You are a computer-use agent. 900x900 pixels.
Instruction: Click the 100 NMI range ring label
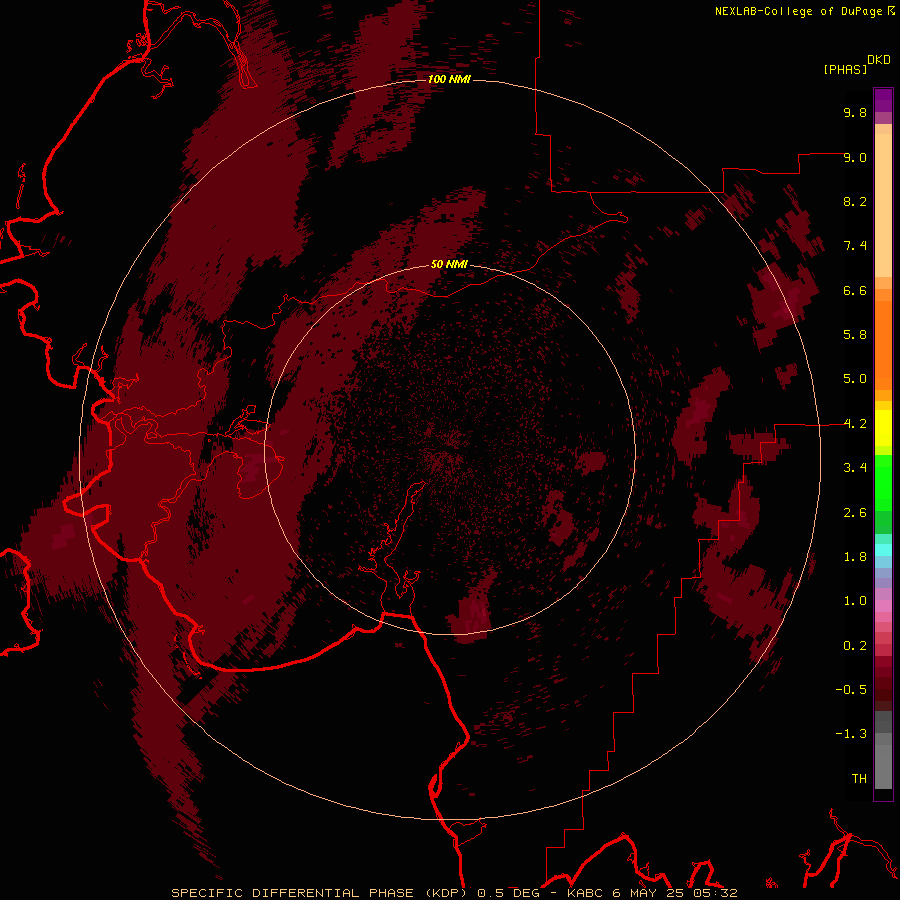pyautogui.click(x=449, y=79)
